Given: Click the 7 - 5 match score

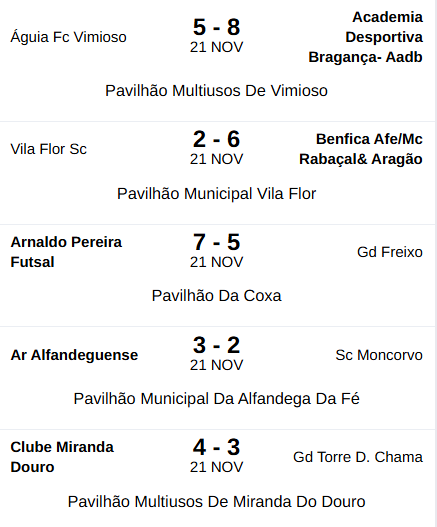Looking at the screenshot, I should tap(216, 242).
